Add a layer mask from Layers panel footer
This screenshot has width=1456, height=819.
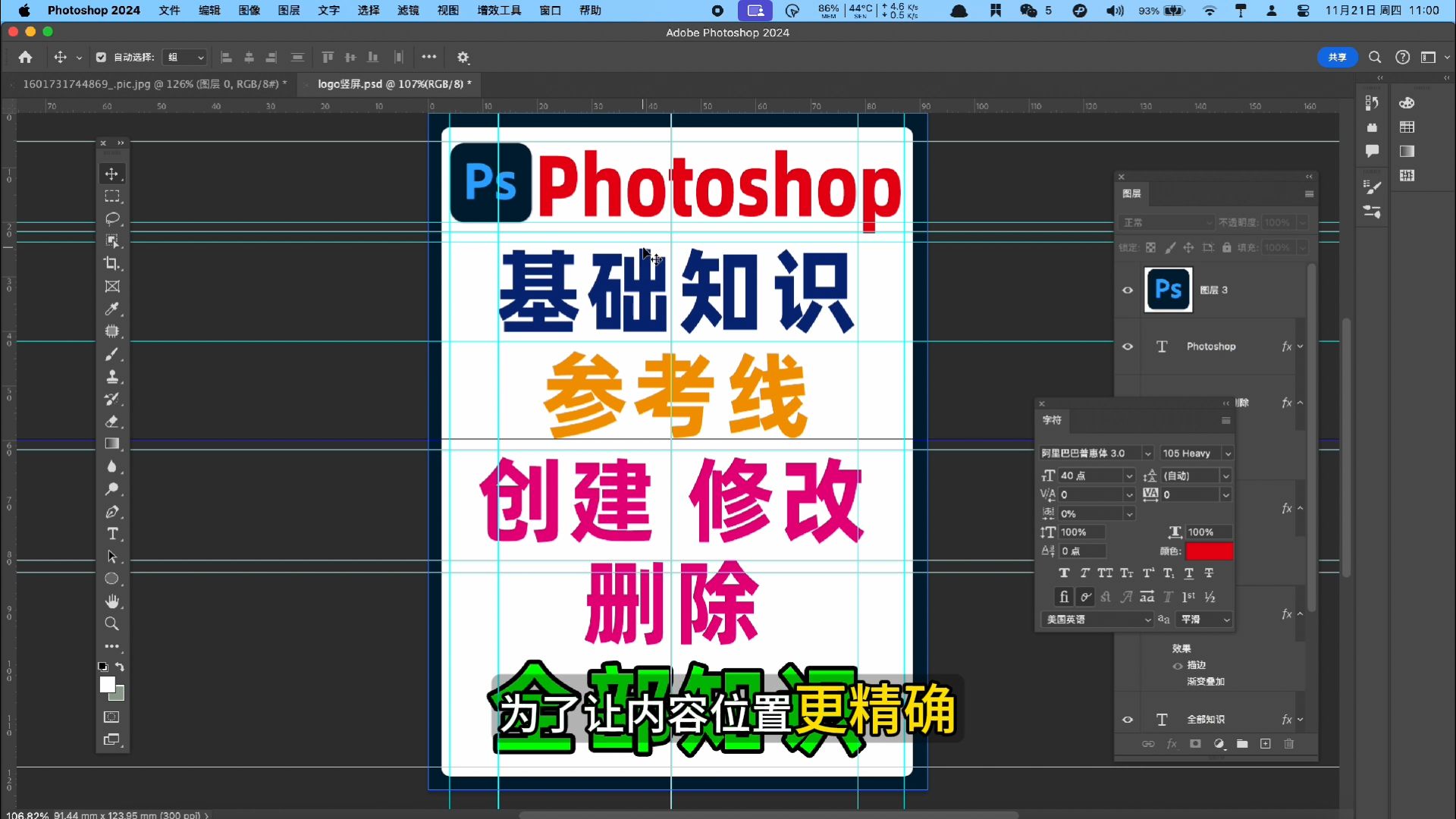(x=1195, y=744)
